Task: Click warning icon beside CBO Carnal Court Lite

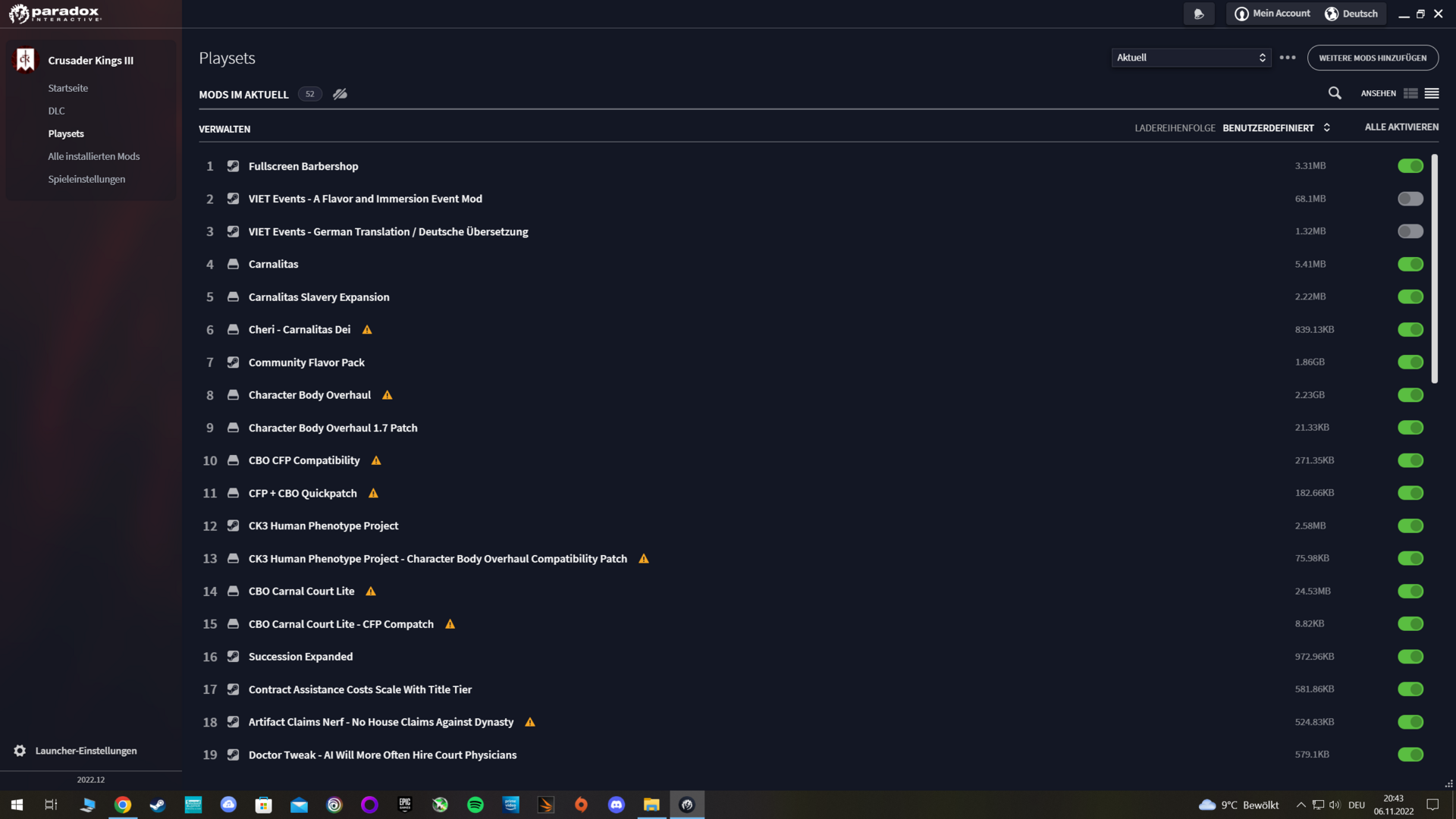Action: tap(371, 591)
